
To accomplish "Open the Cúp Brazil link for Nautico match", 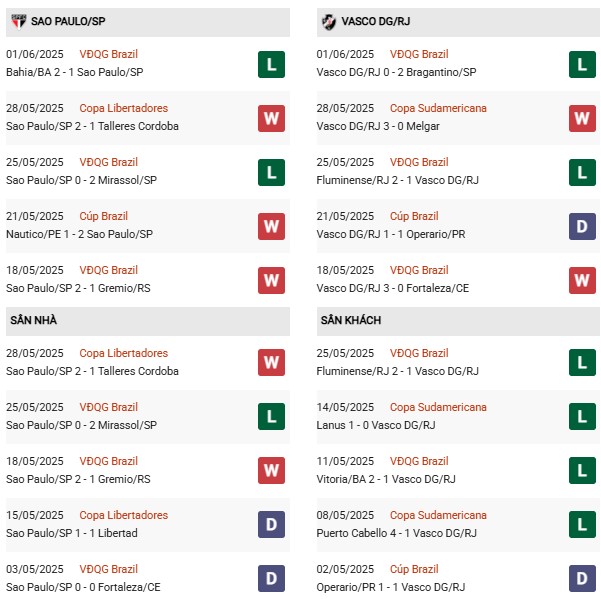I will [x=103, y=216].
